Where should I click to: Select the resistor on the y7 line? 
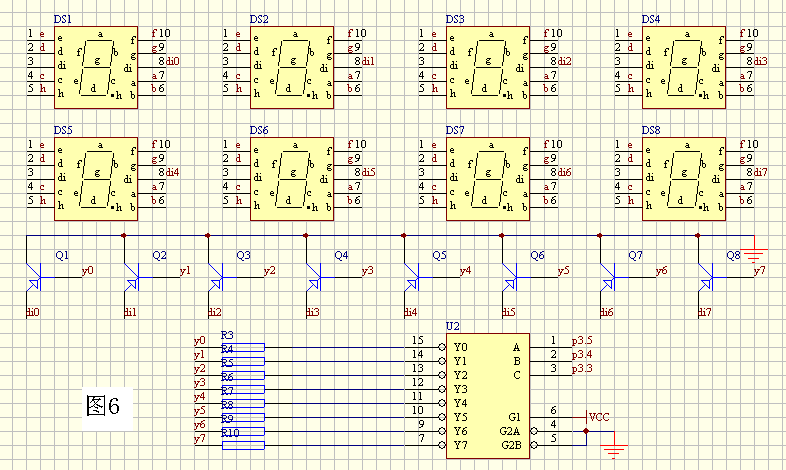243,445
